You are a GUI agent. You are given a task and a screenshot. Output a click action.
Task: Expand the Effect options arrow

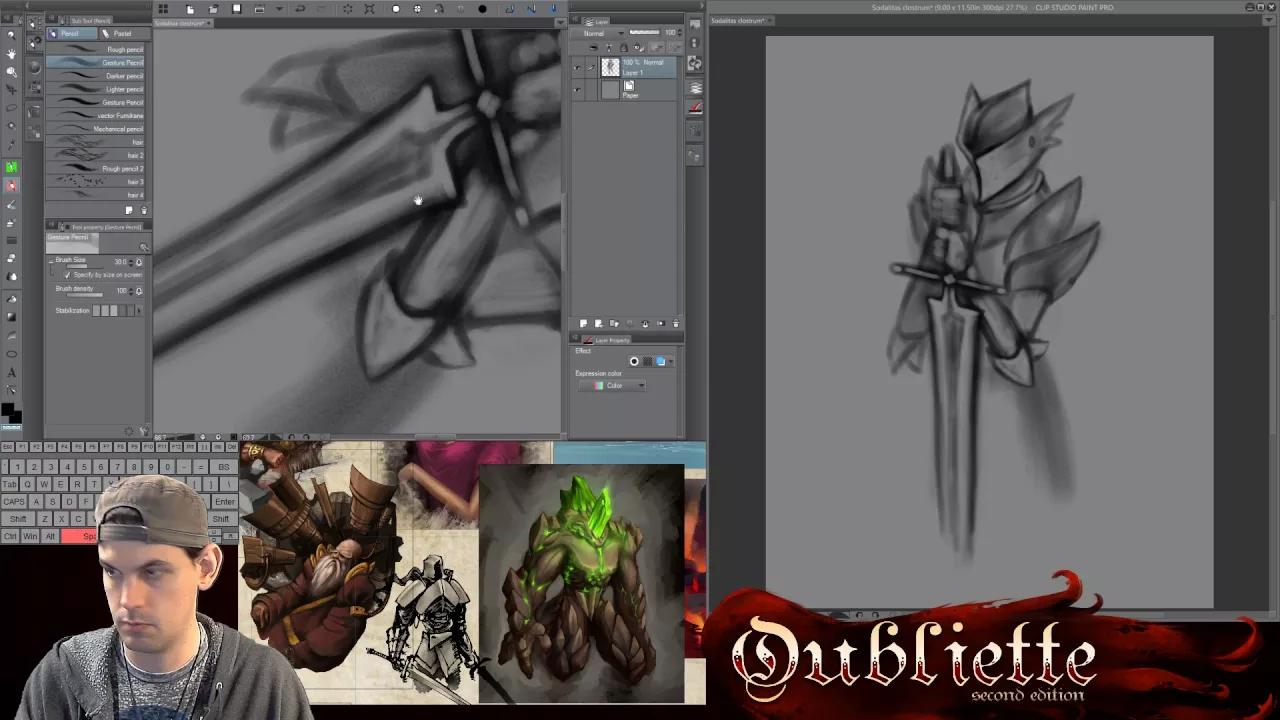(x=671, y=361)
